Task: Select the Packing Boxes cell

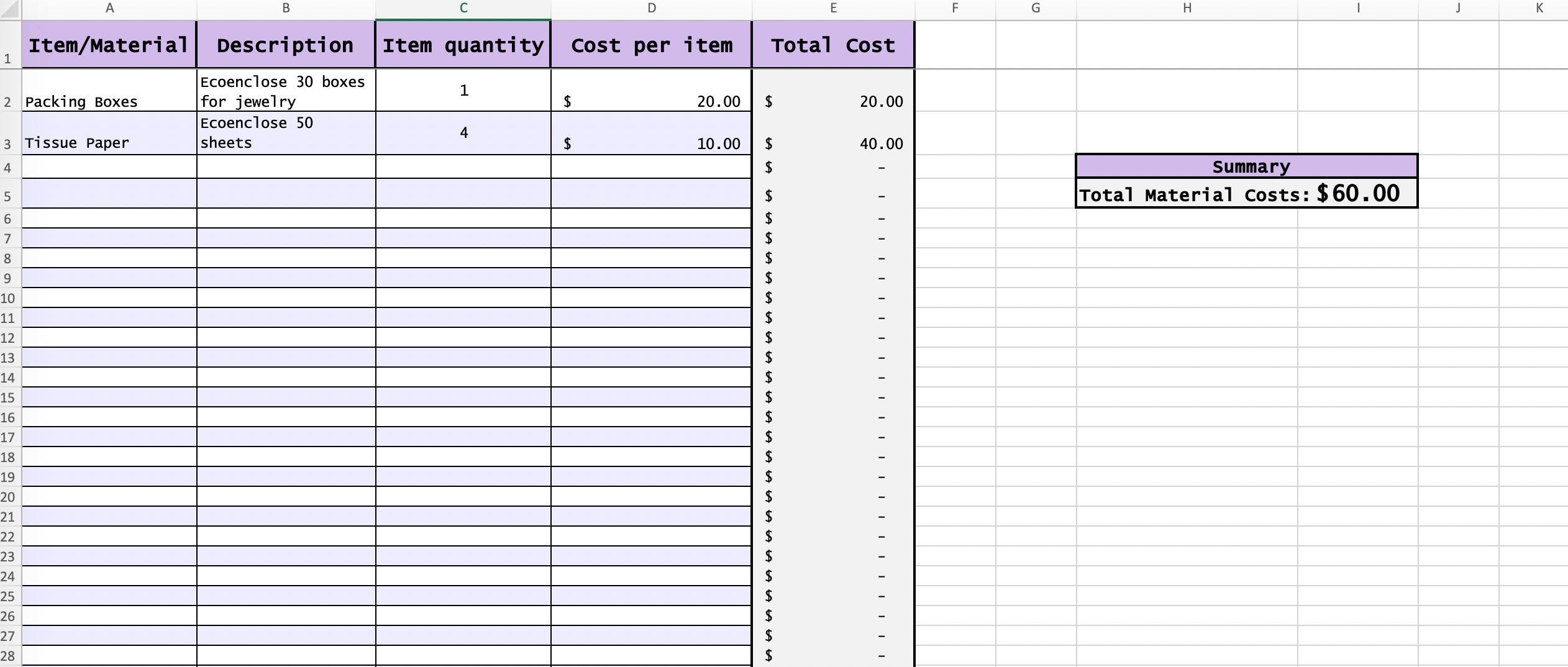Action: [109, 91]
